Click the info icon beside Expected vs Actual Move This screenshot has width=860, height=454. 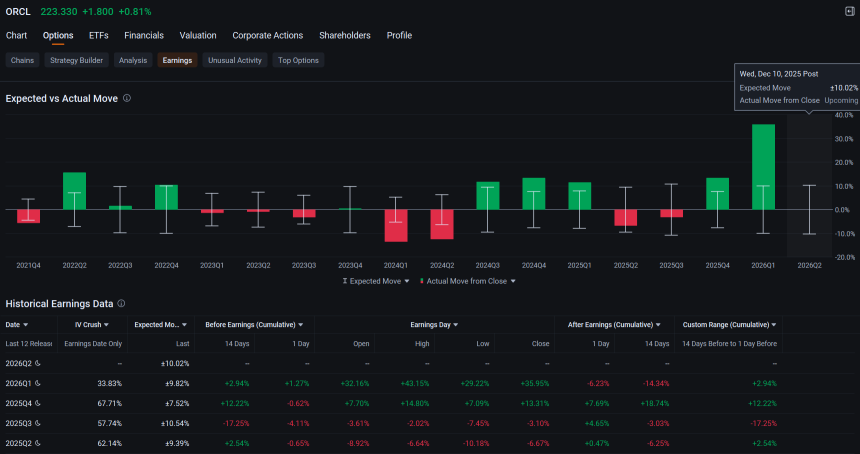point(127,98)
